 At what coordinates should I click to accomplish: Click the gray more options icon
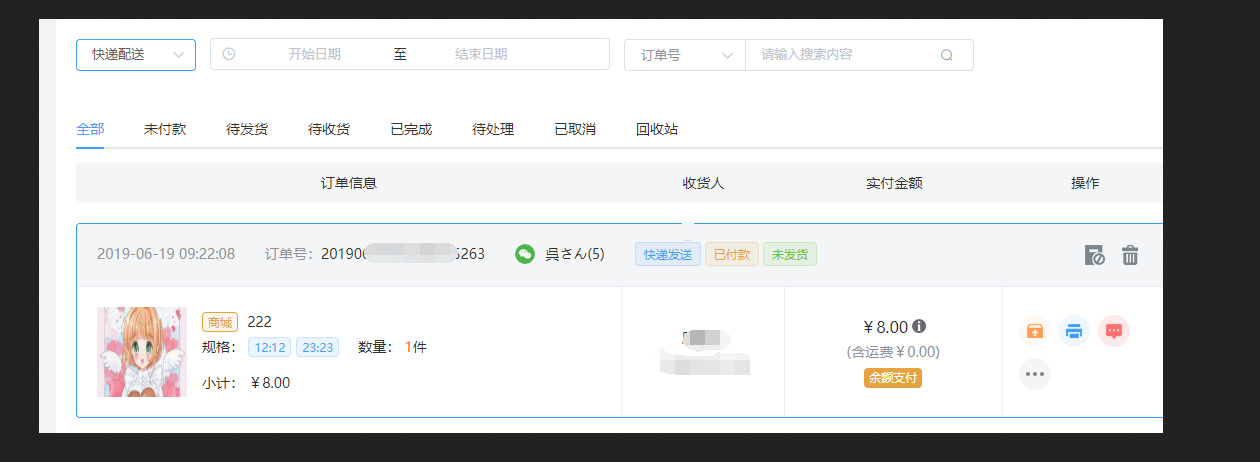[1035, 374]
